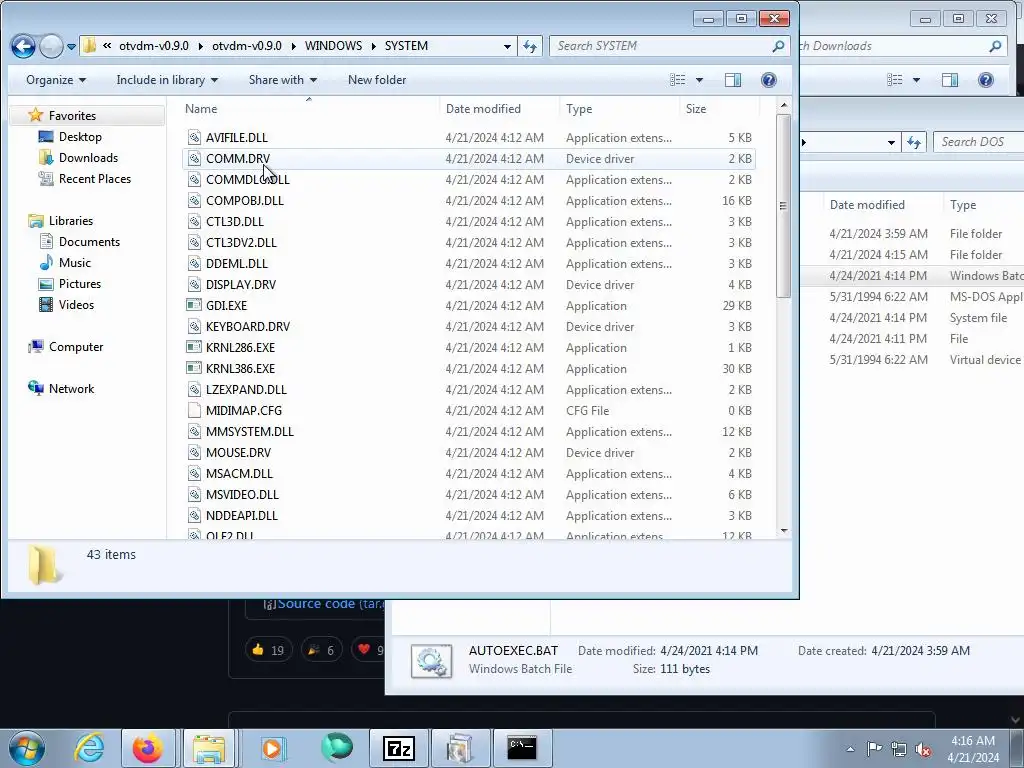Switch to the Command Prompt taskbar button
Viewport: 1024px width, 768px height.
(x=522, y=748)
